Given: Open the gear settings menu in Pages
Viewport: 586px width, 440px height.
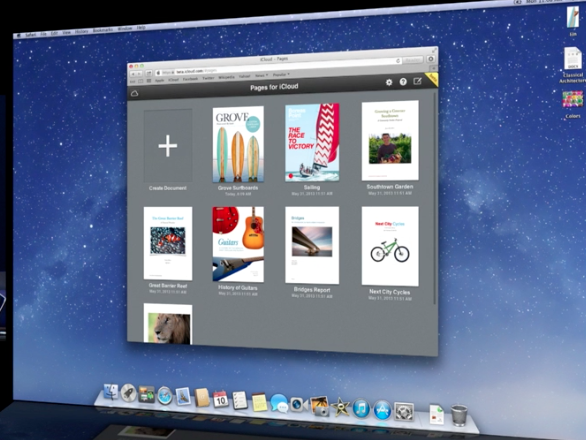Looking at the screenshot, I should click(389, 82).
